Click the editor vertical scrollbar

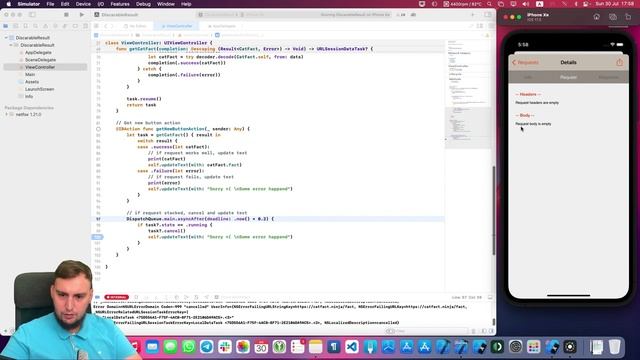point(493,210)
